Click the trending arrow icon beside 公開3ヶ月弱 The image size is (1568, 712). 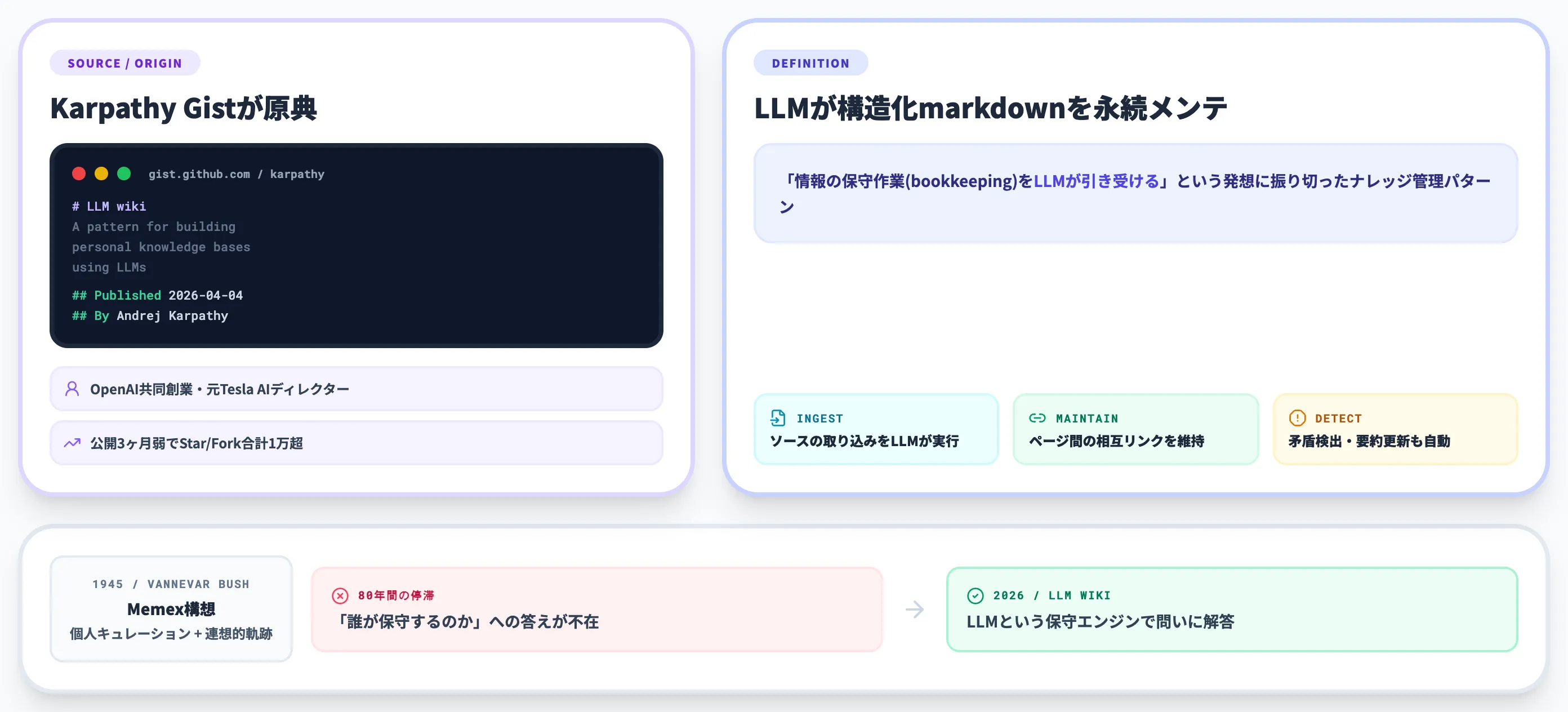coord(72,443)
